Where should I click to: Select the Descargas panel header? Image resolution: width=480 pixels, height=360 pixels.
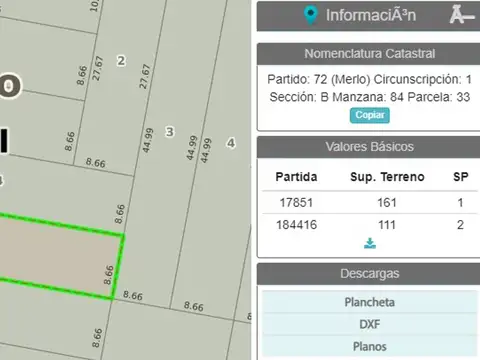pyautogui.click(x=369, y=274)
